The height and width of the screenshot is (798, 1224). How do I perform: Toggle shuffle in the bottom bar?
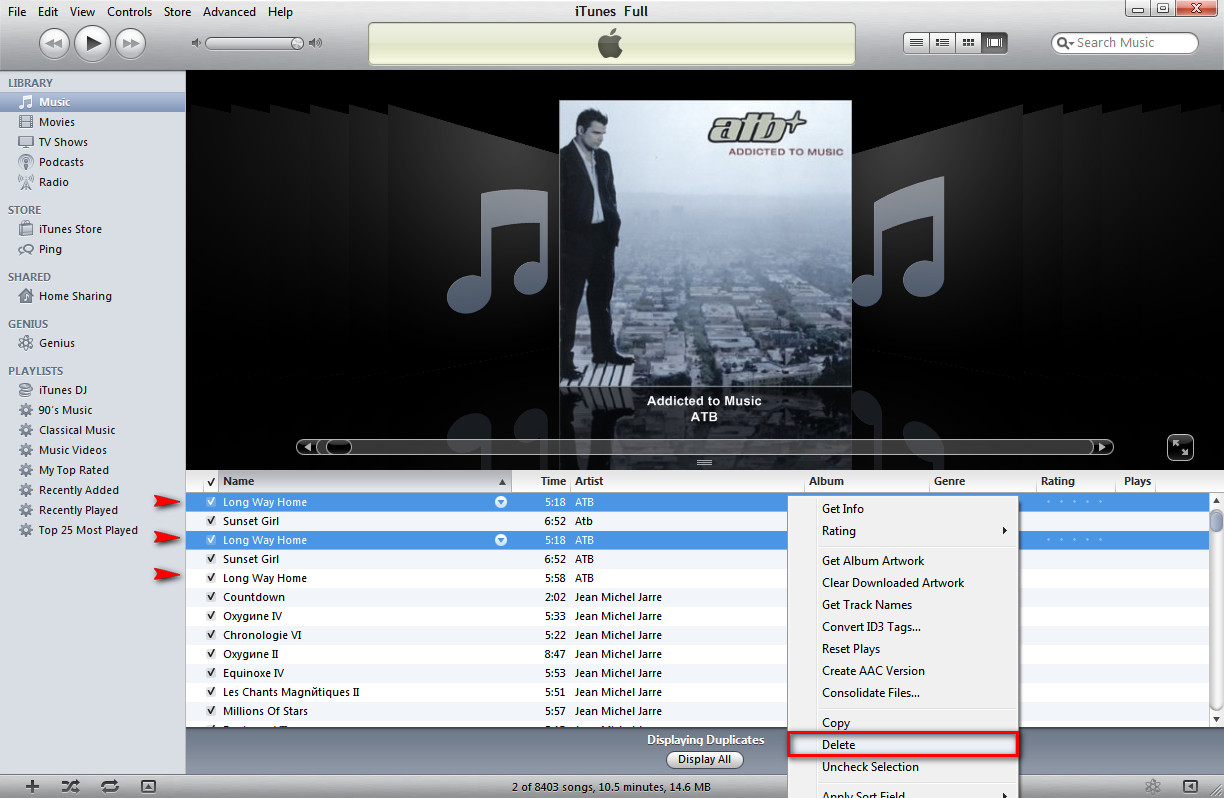click(70, 786)
